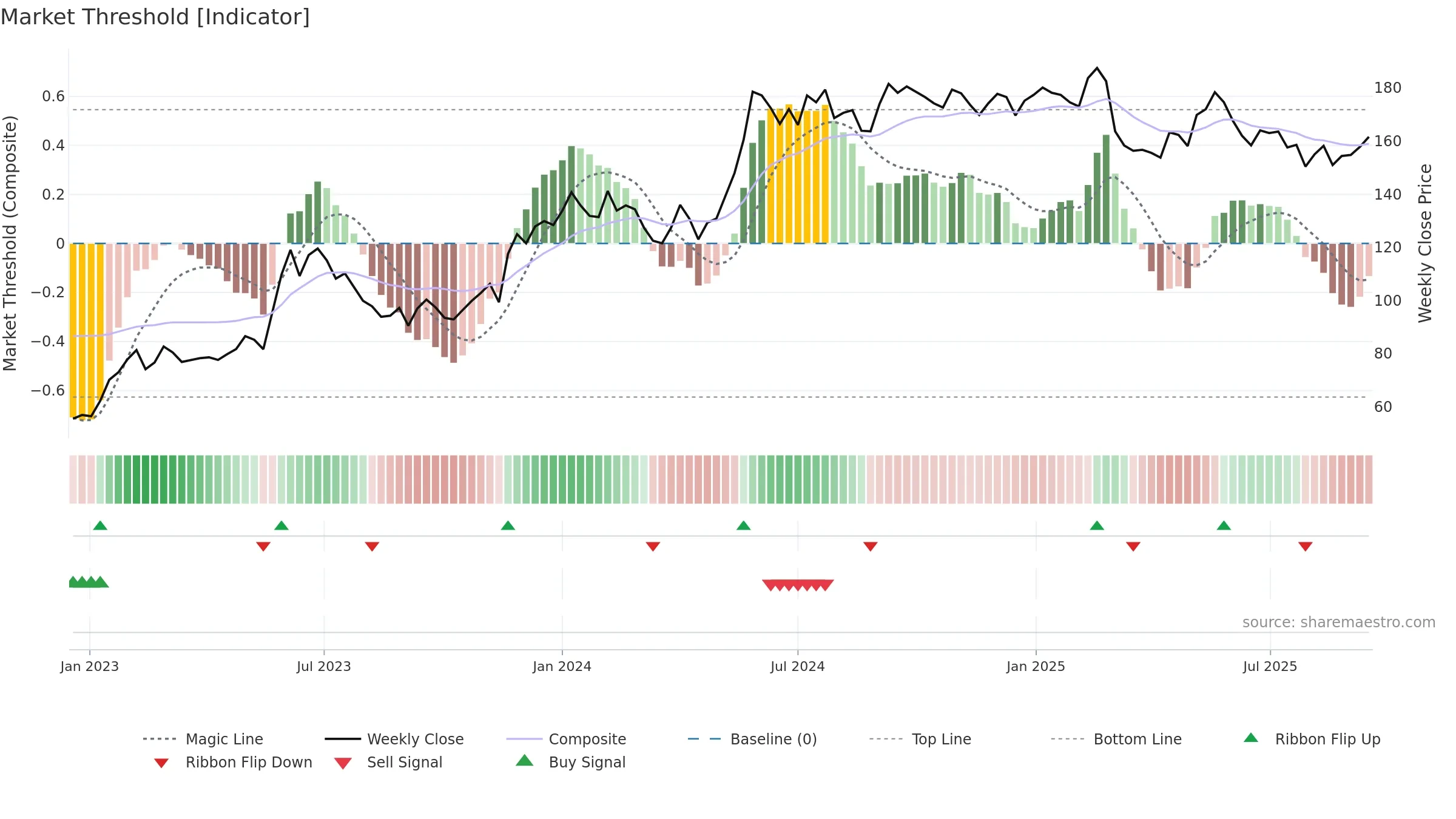Click the yellow bars at Jan 2023
Screen dimensions: 1456x819
click(x=87, y=331)
